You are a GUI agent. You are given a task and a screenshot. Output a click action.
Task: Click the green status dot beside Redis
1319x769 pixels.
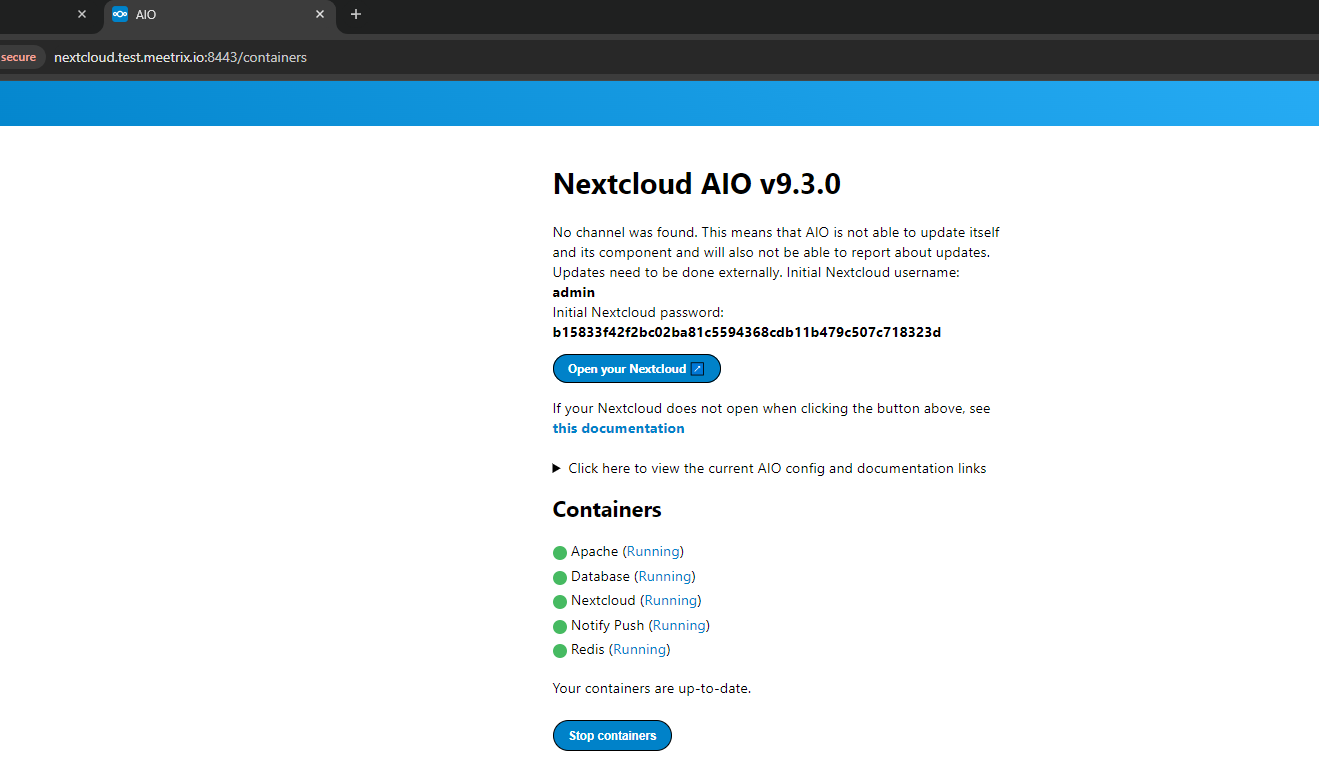tap(560, 651)
